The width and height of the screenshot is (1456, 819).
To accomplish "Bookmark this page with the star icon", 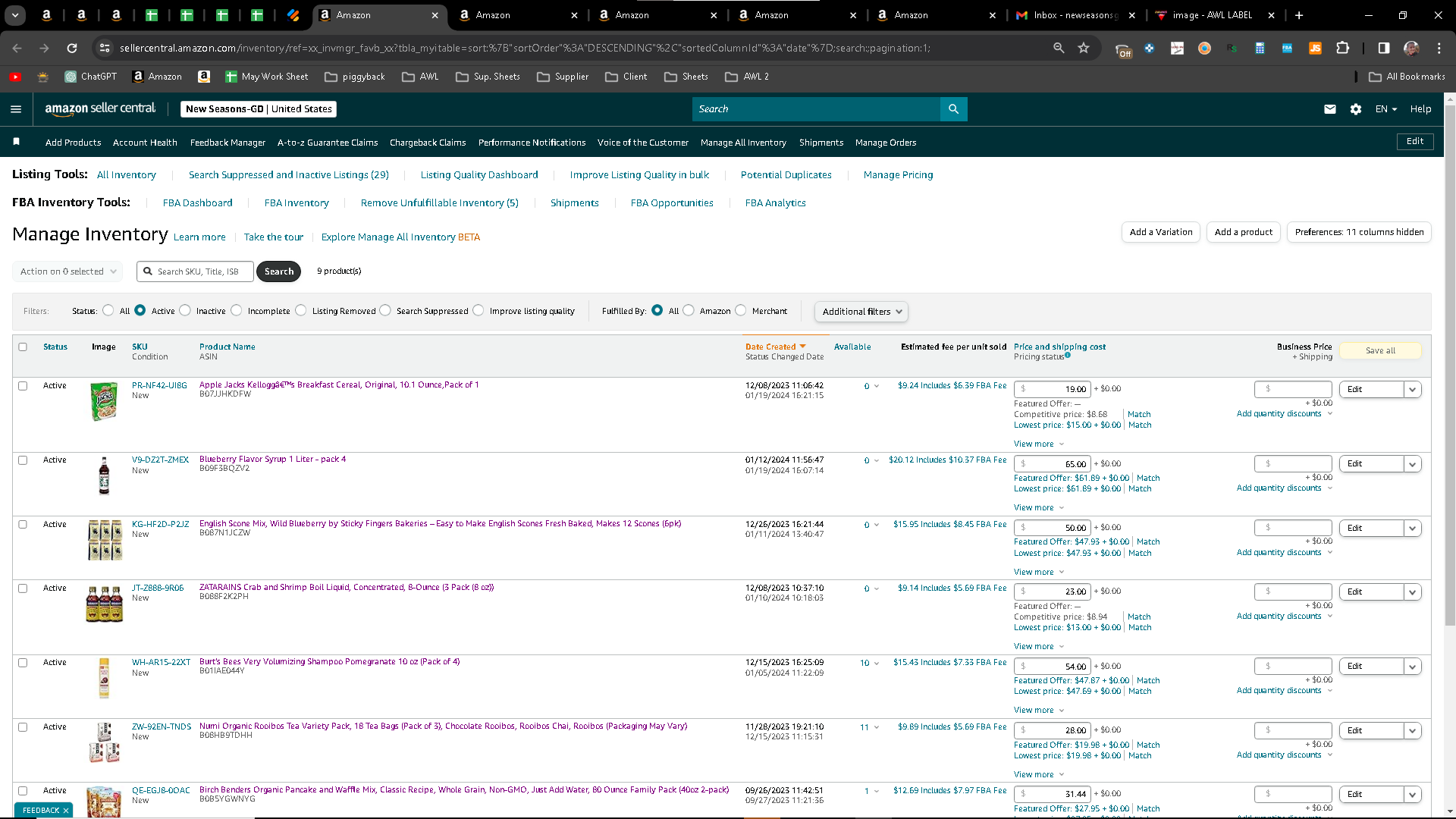I will 1084,48.
